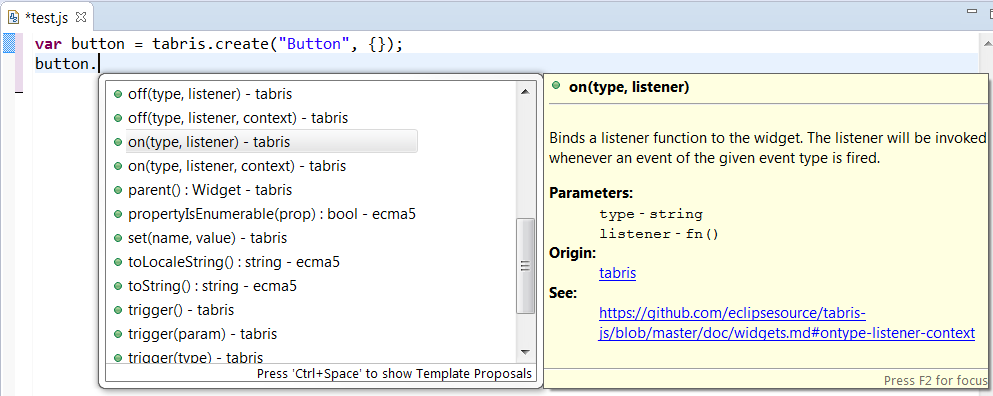Click green method icon beside off(type, listener)
Image resolution: width=993 pixels, height=396 pixels.
[x=117, y=94]
